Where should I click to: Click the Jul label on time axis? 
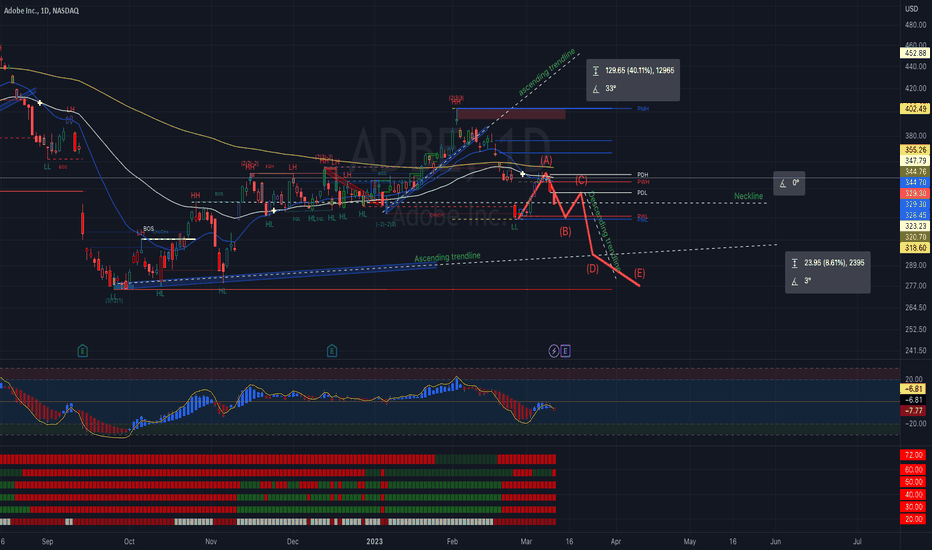[858, 542]
